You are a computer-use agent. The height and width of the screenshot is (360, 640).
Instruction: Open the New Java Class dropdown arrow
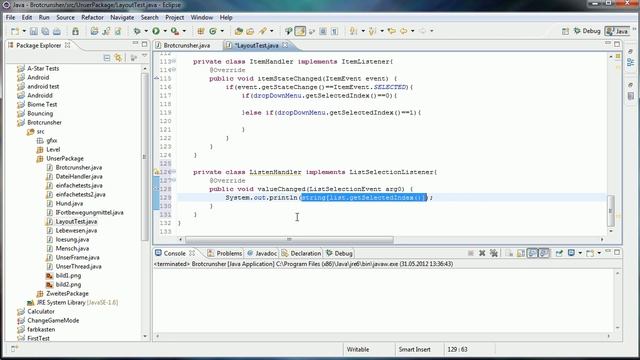(222, 31)
